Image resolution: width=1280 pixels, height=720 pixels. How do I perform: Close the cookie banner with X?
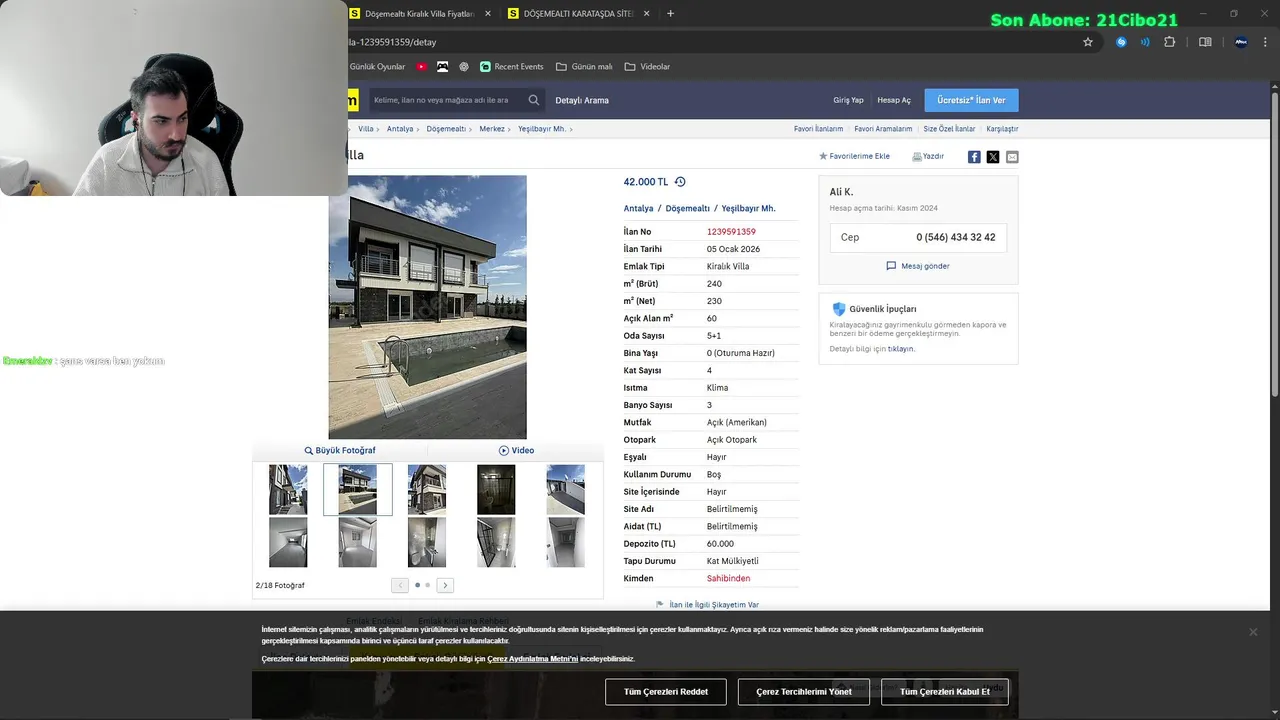point(1253,632)
